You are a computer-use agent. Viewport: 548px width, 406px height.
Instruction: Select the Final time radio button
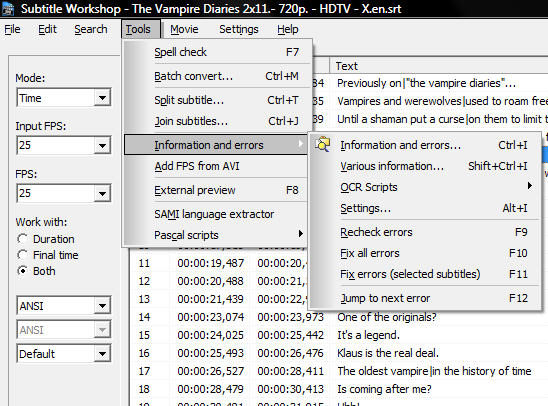22,255
